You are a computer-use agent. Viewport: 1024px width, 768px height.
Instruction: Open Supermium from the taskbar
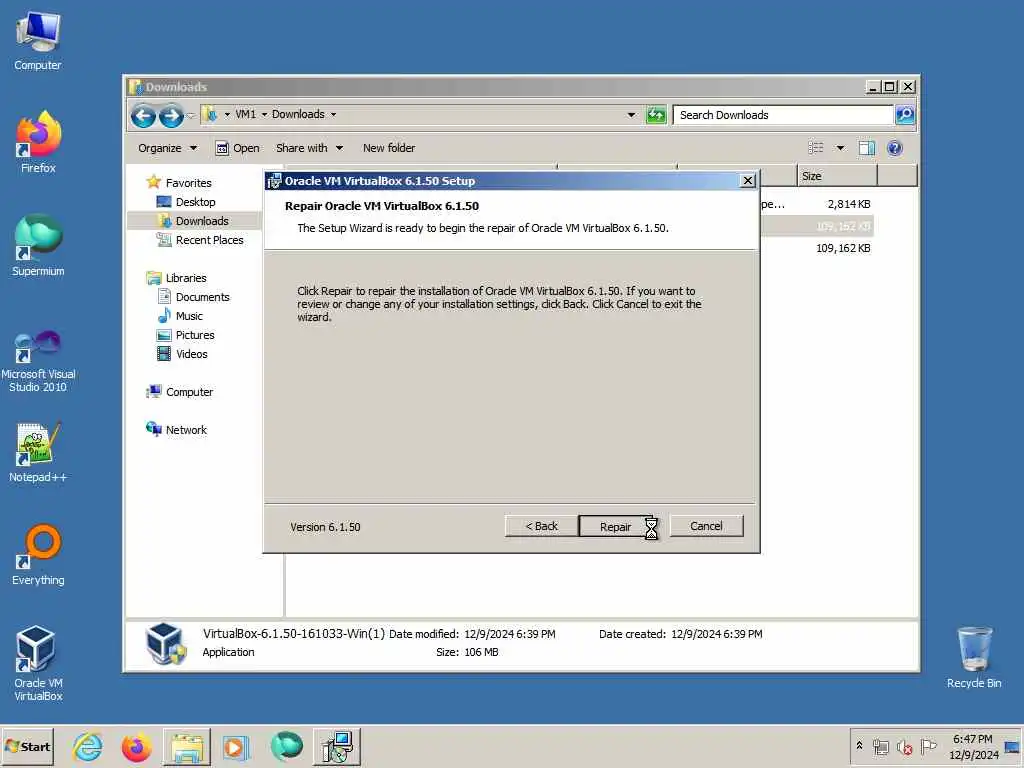click(x=286, y=746)
